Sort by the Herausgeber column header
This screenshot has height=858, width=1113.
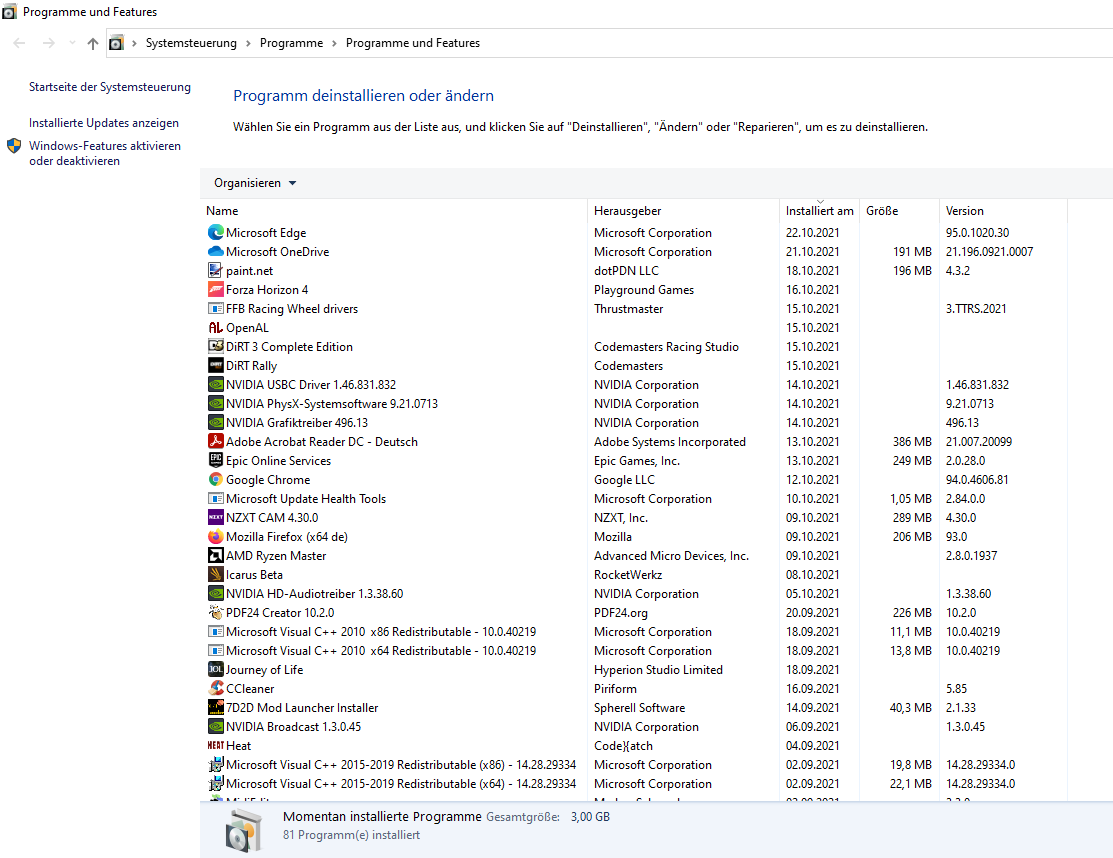[x=684, y=211]
